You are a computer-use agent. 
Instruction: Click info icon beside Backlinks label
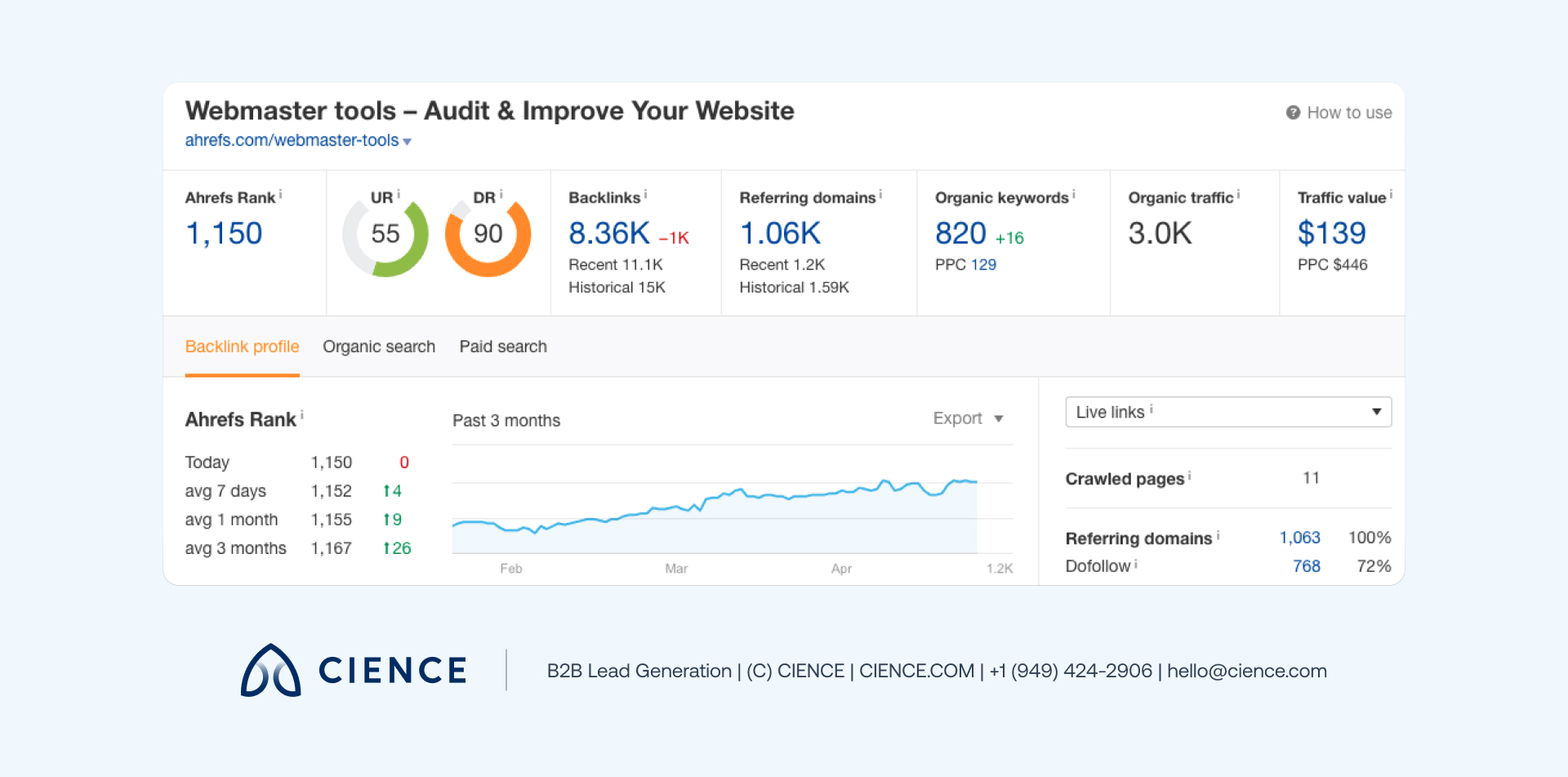645,194
